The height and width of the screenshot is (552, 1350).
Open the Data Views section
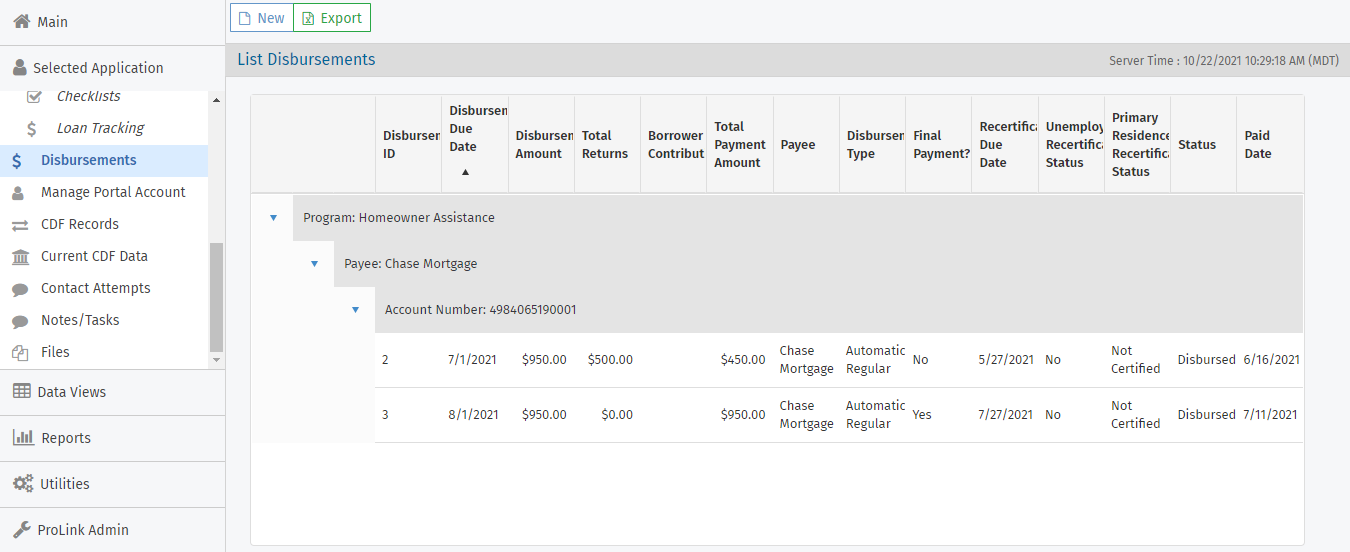coord(112,392)
